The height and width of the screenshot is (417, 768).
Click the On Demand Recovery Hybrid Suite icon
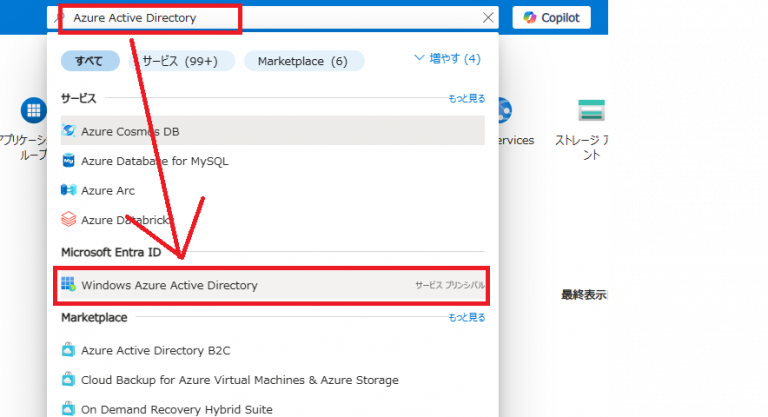tap(69, 408)
